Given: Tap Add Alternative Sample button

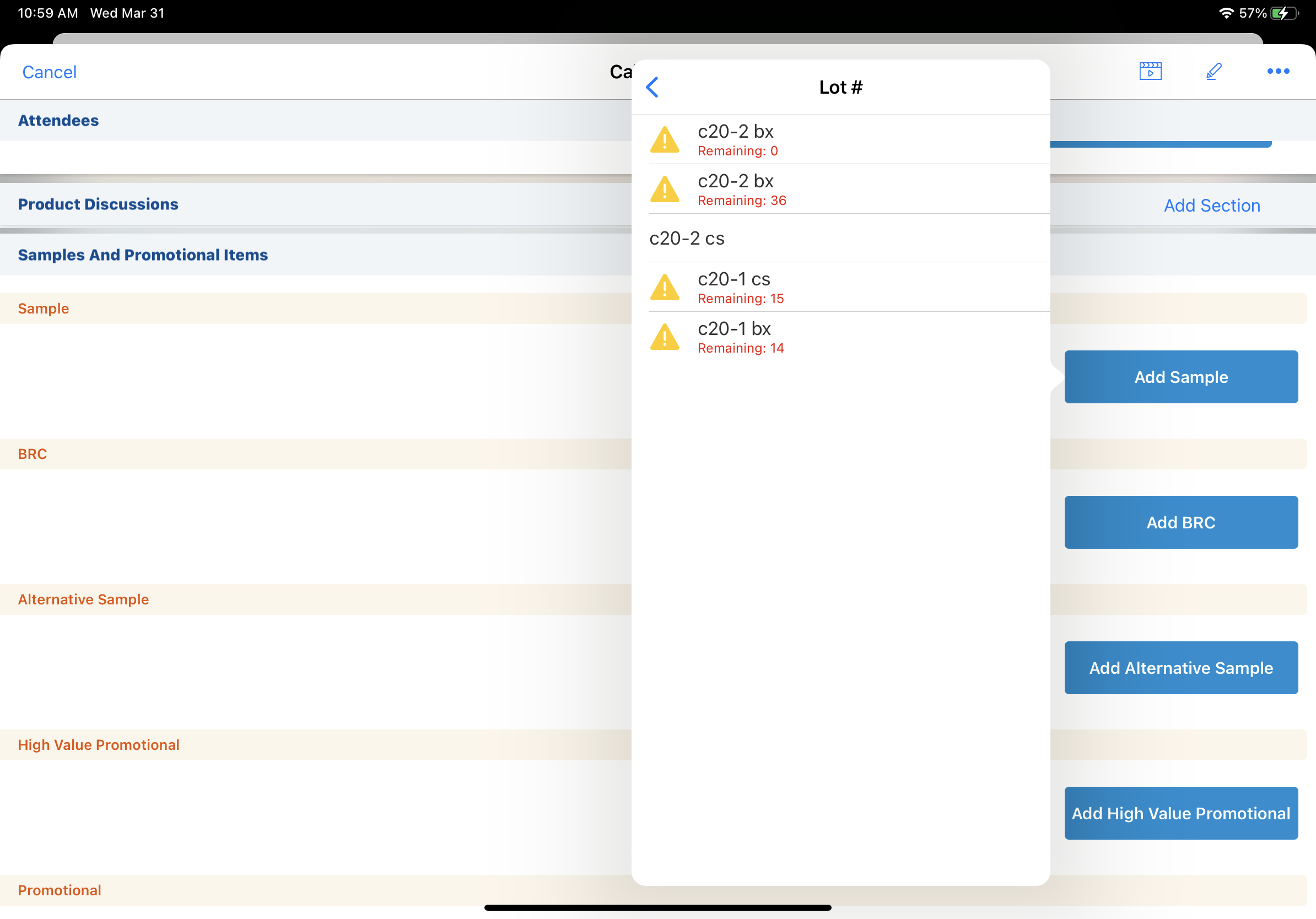Looking at the screenshot, I should click(1180, 667).
